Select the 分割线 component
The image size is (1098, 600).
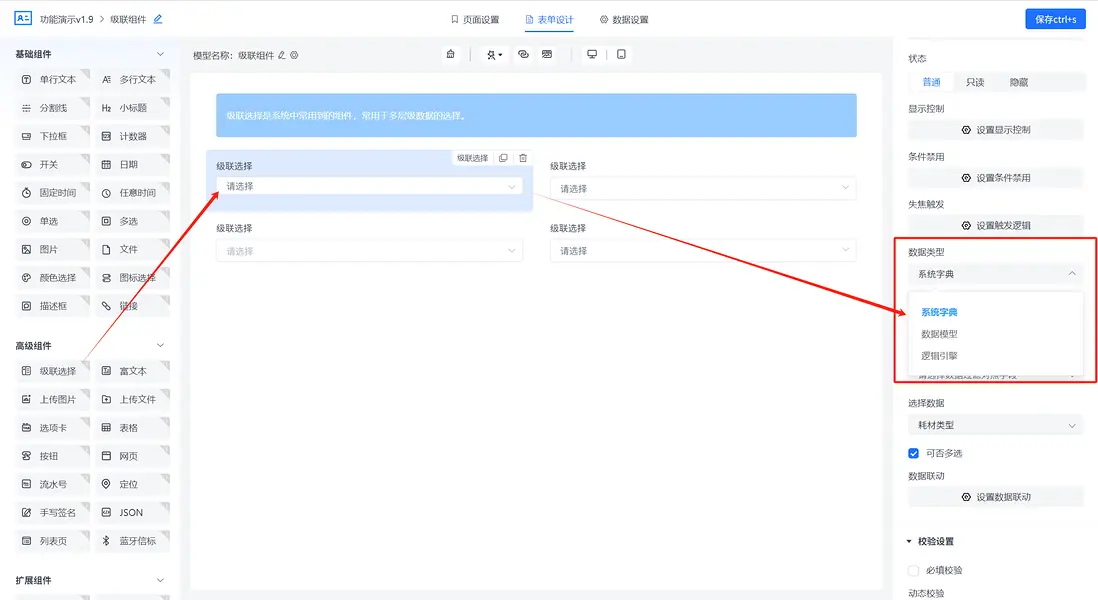pos(53,108)
